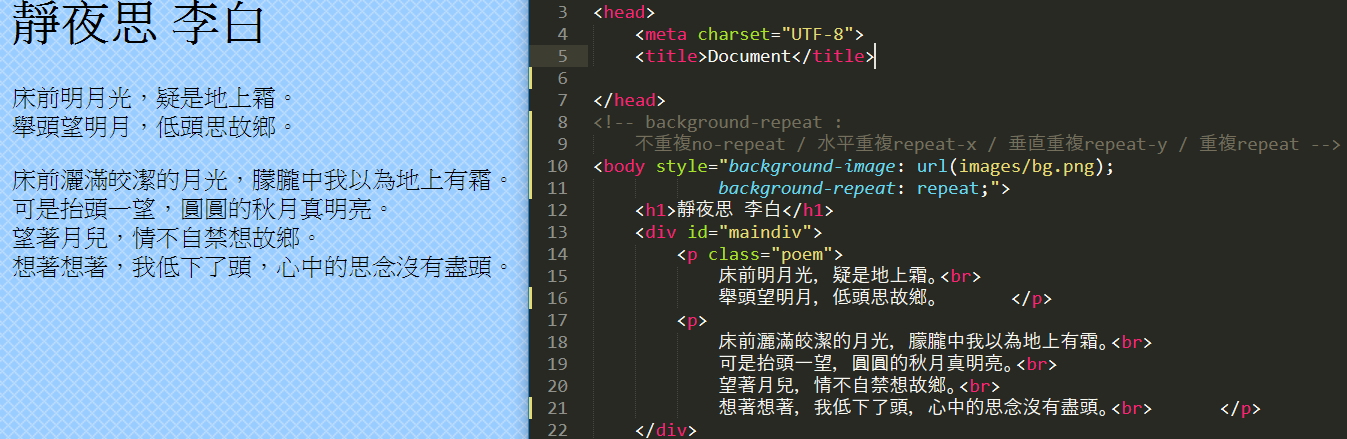Place cursor in the Document title text
1347x439 pixels.
point(748,56)
